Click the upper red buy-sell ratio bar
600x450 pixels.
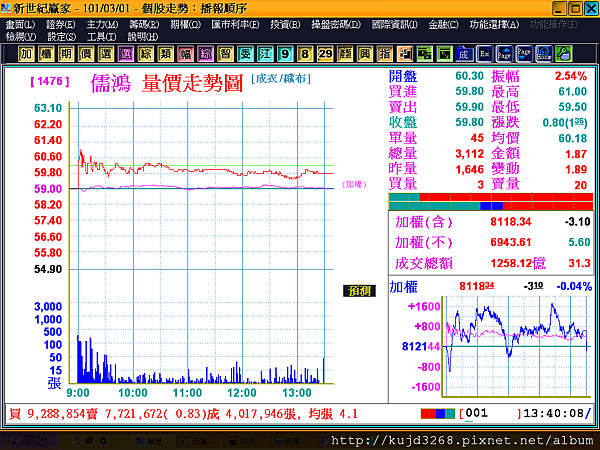(x=491, y=197)
